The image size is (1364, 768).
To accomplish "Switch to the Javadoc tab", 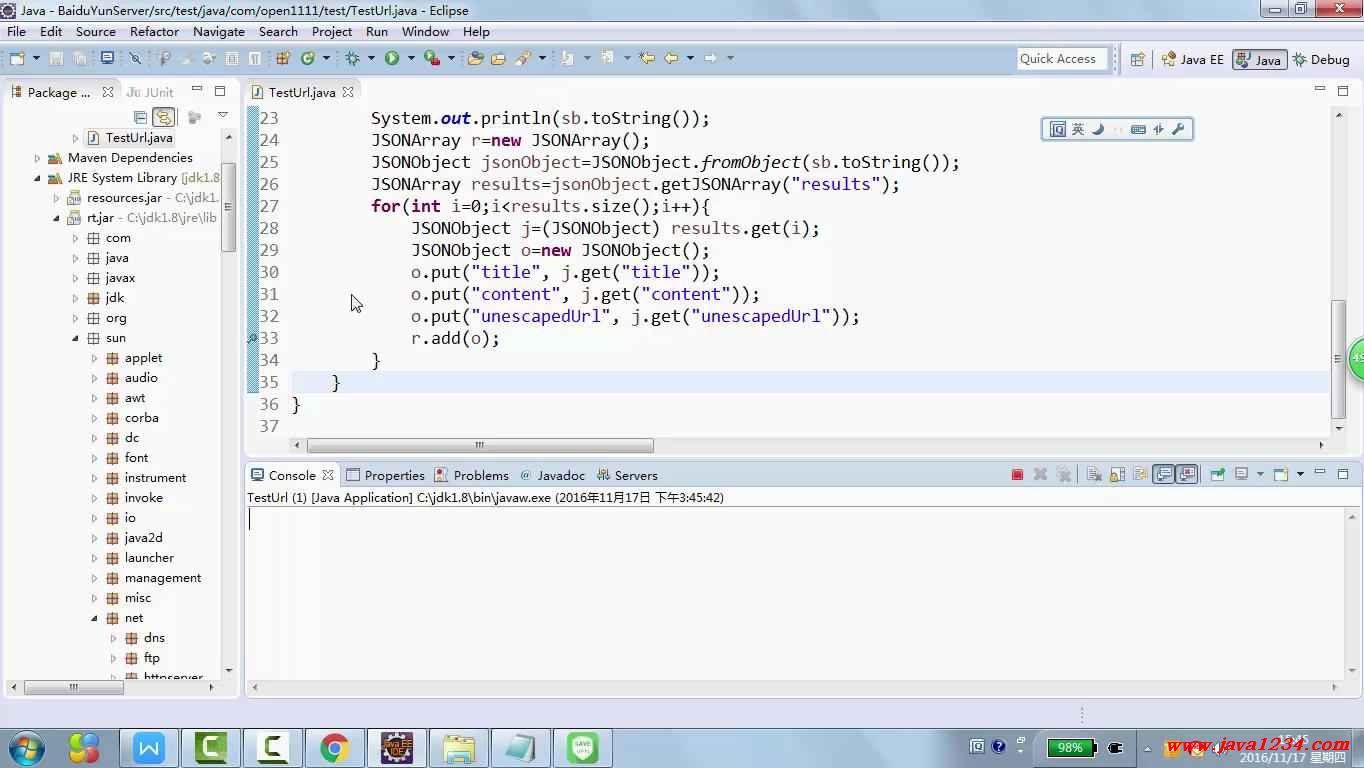I will 552,475.
